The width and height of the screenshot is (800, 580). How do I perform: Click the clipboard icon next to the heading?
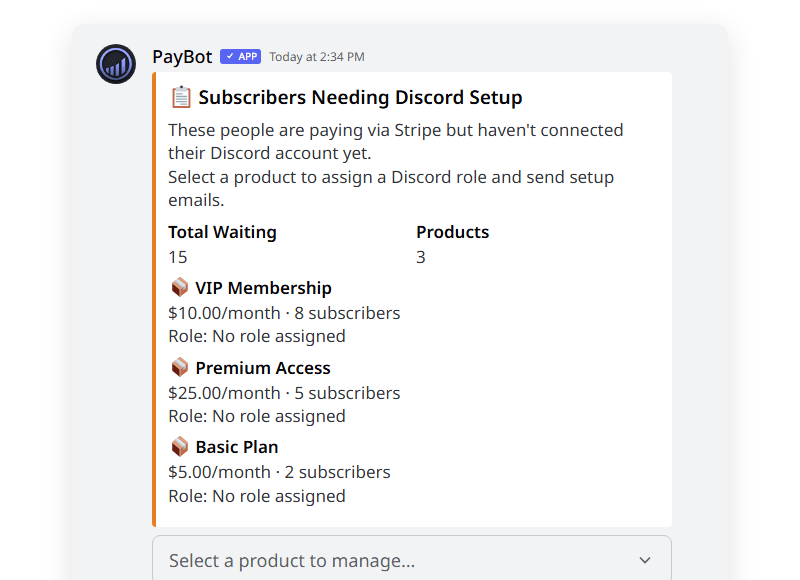point(181,96)
